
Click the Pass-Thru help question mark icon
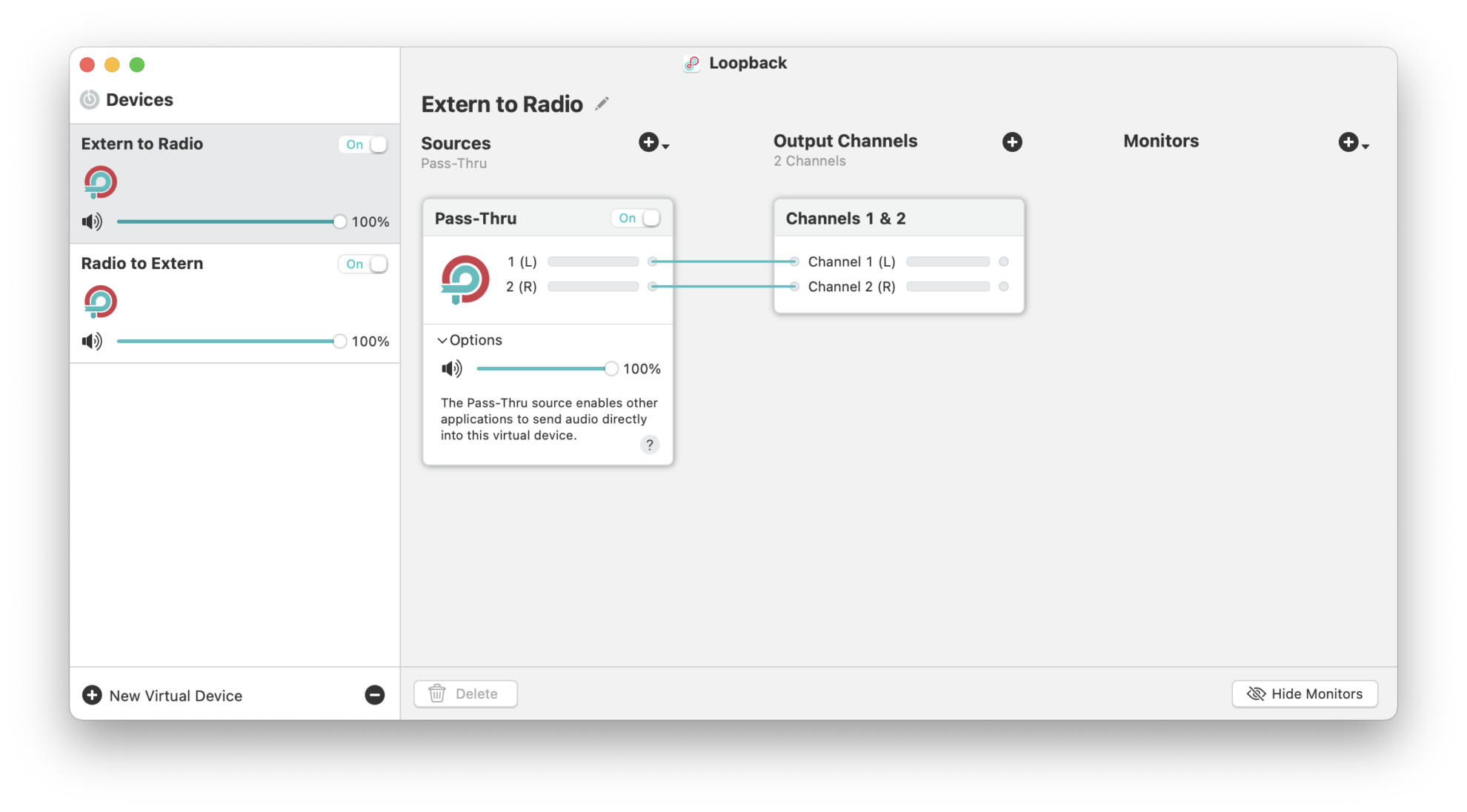coord(649,445)
